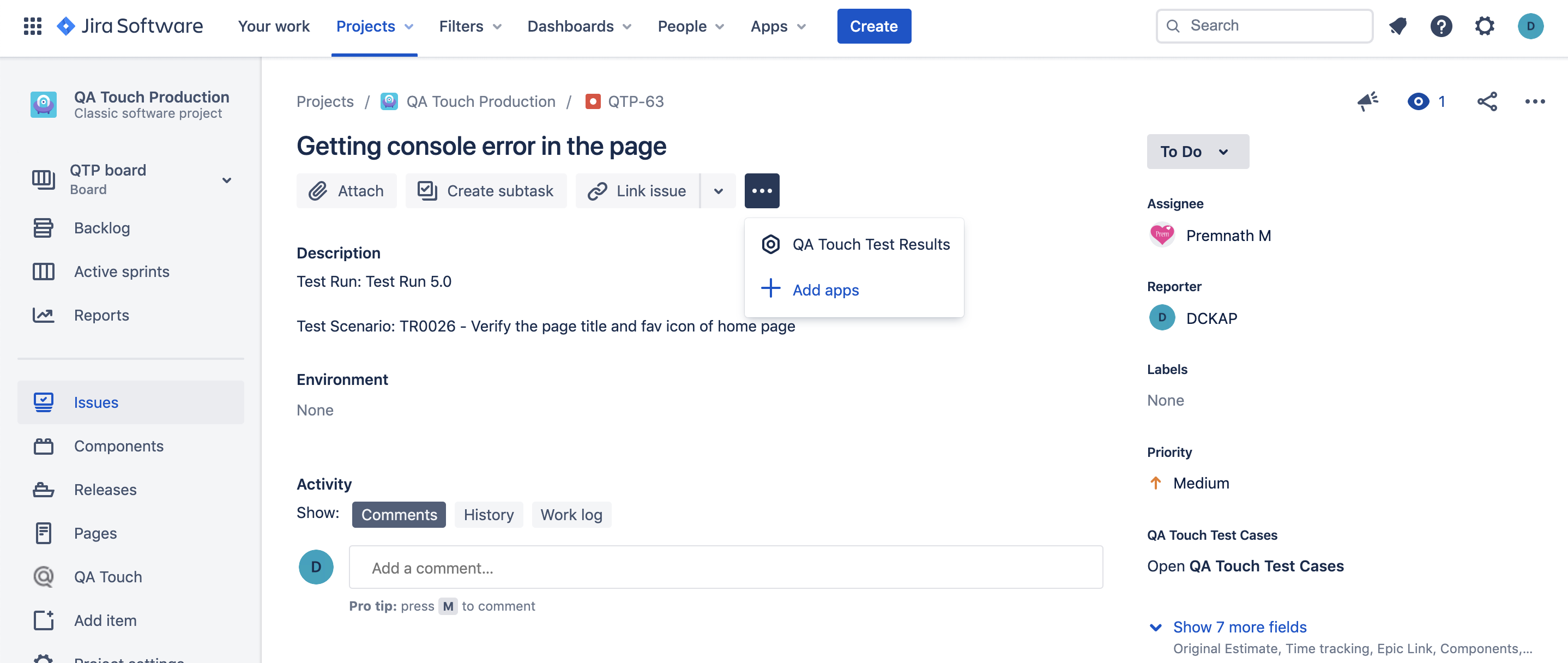
Task: Switch to the History activity tab
Action: click(488, 515)
